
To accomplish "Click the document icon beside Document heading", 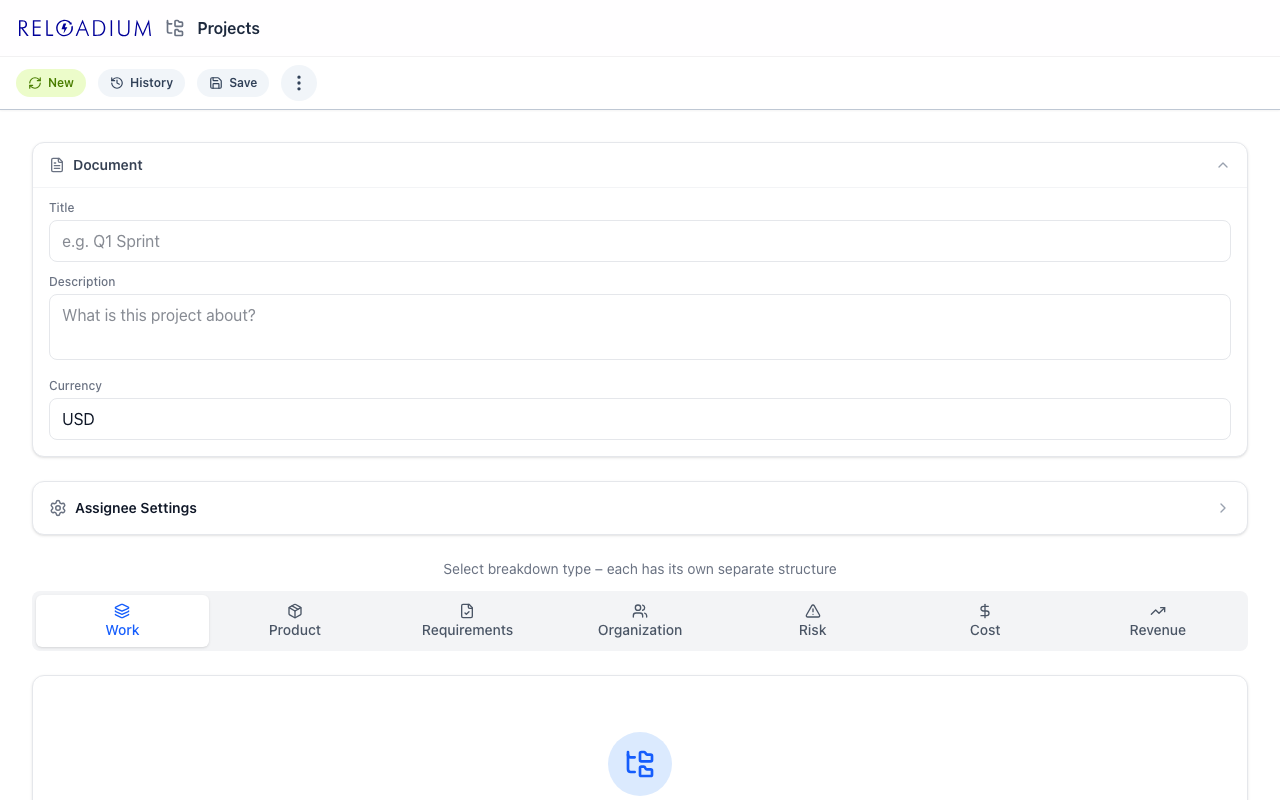I will (x=57, y=165).
